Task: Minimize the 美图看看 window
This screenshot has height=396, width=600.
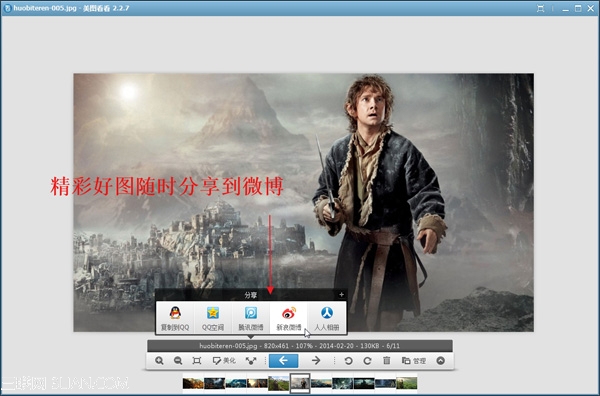Action: click(565, 9)
